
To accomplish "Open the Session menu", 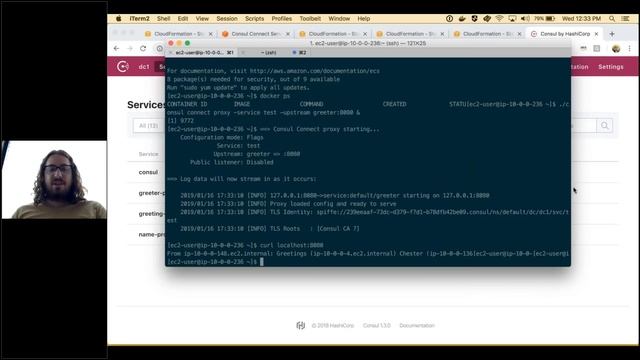I will click(227, 18).
